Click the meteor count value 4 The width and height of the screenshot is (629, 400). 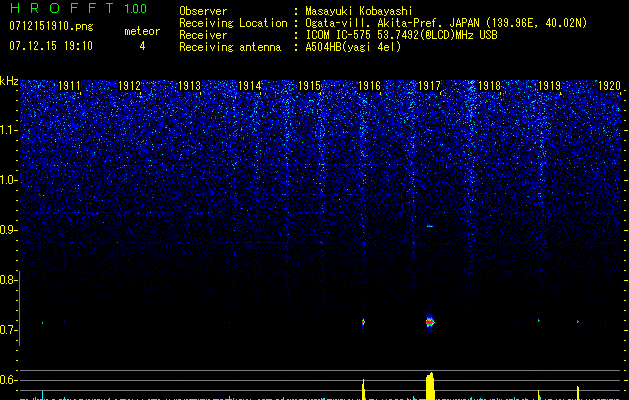pyautogui.click(x=142, y=46)
